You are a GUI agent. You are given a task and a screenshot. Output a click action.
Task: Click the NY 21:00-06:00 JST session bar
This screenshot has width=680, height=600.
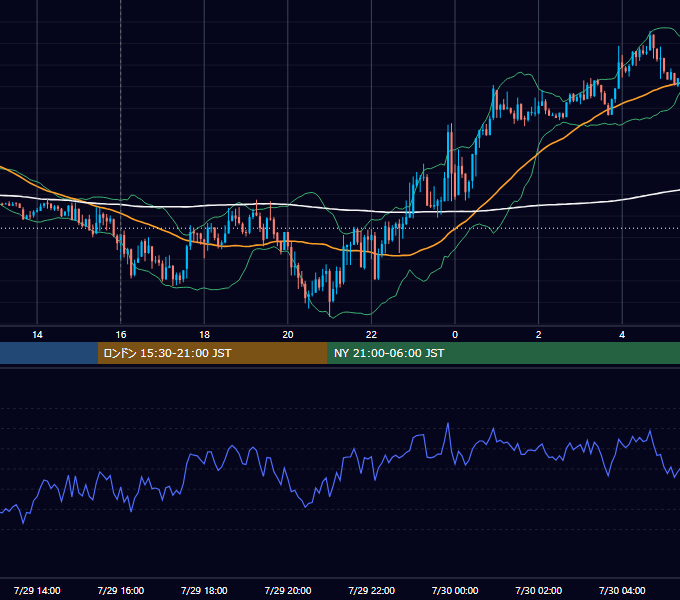[x=503, y=353]
